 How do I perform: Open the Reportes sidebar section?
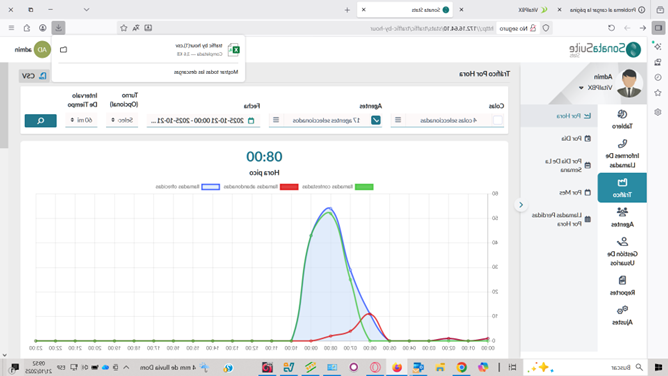pos(622,286)
